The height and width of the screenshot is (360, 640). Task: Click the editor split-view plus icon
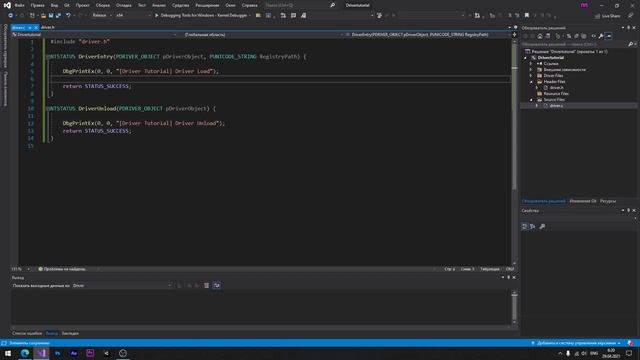(x=514, y=35)
